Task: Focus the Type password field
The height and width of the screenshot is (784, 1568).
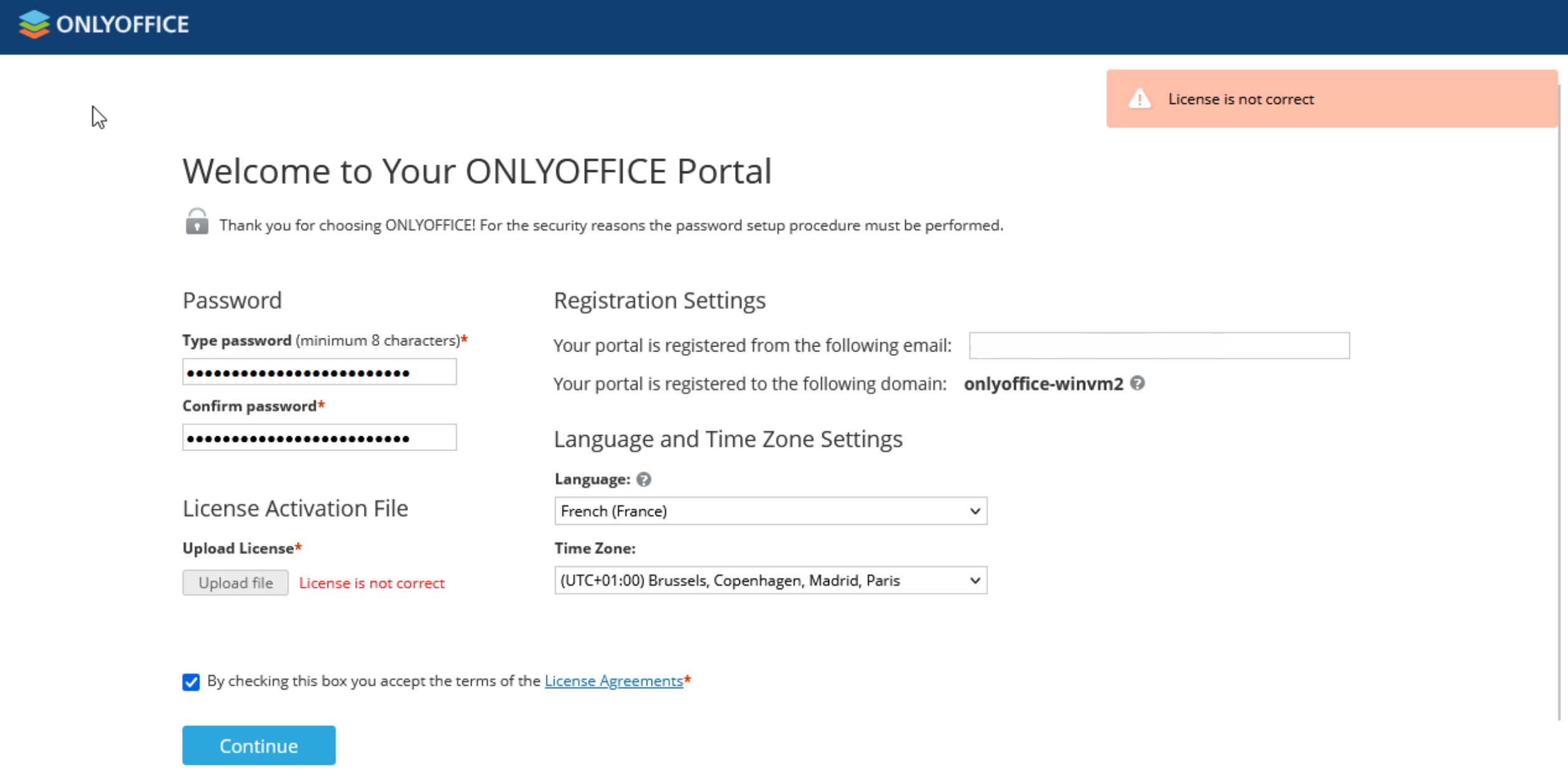Action: tap(319, 372)
